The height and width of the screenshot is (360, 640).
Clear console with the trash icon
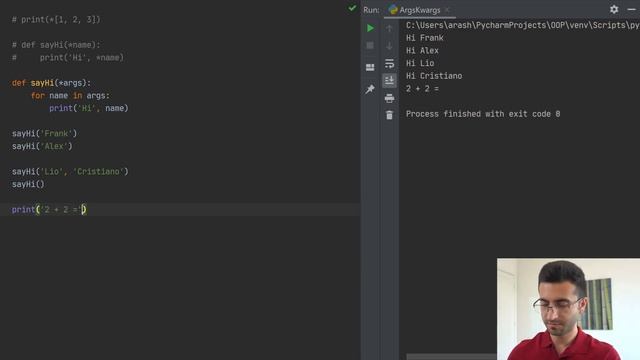(x=389, y=115)
